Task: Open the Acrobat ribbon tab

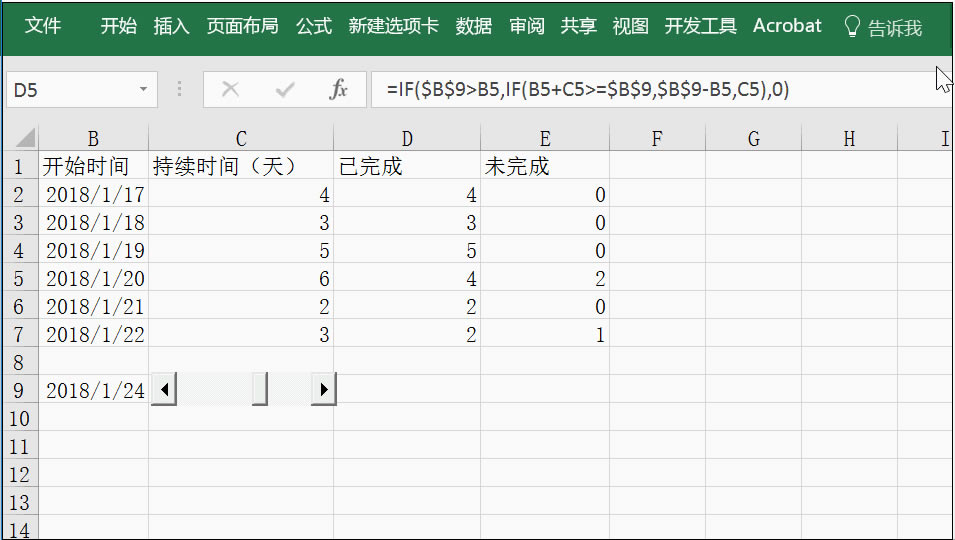Action: pyautogui.click(x=787, y=26)
